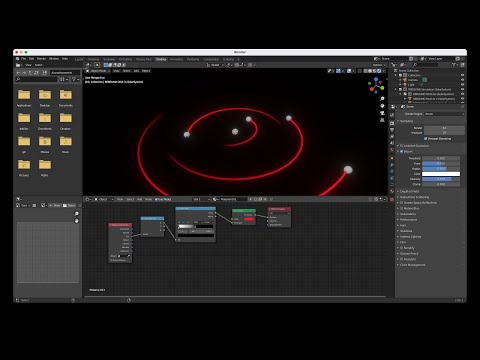Toggle Use Nodes in the node editor
The height and width of the screenshot is (360, 480).
coord(163,199)
